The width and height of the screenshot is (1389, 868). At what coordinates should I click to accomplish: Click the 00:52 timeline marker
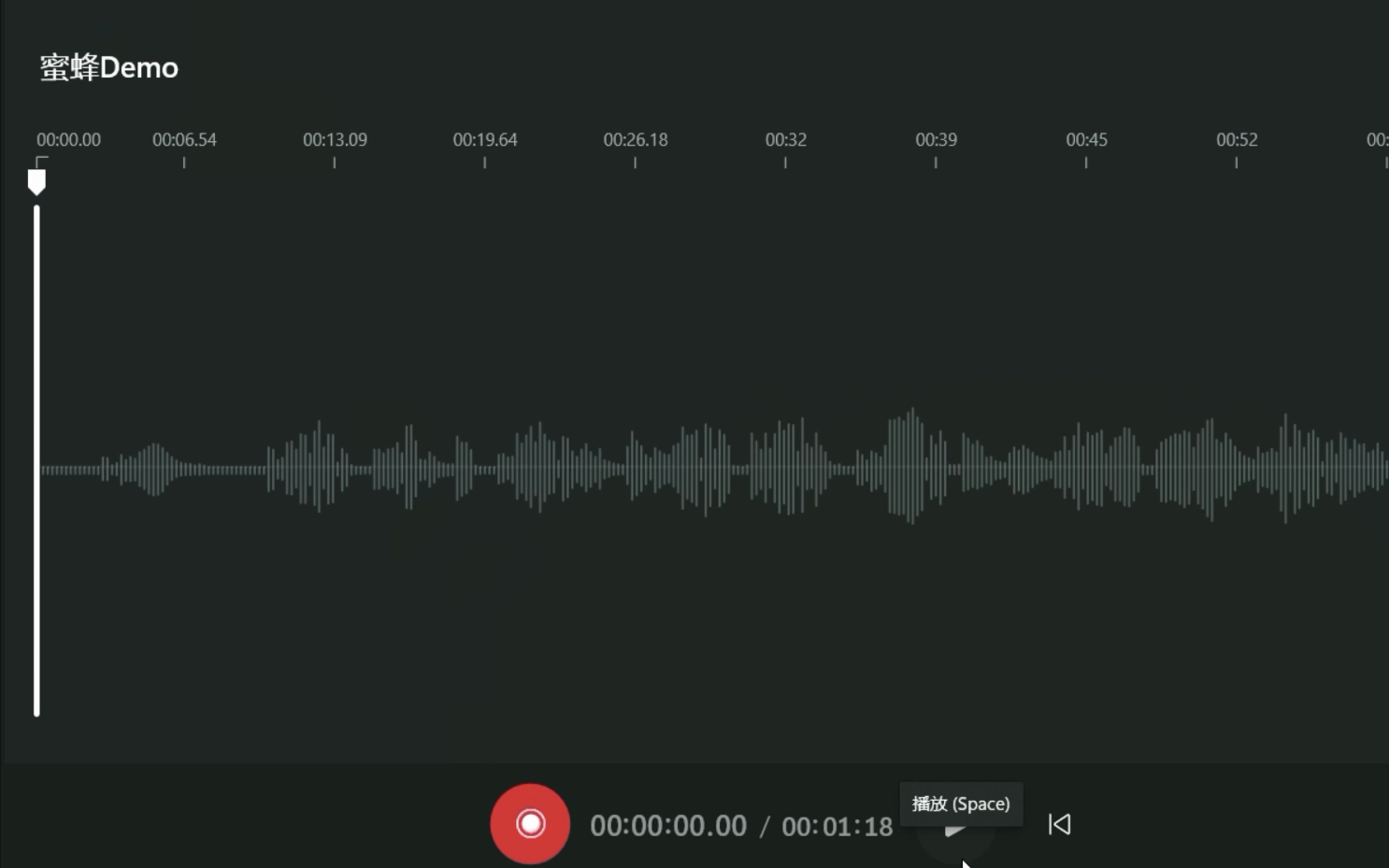(x=1237, y=140)
